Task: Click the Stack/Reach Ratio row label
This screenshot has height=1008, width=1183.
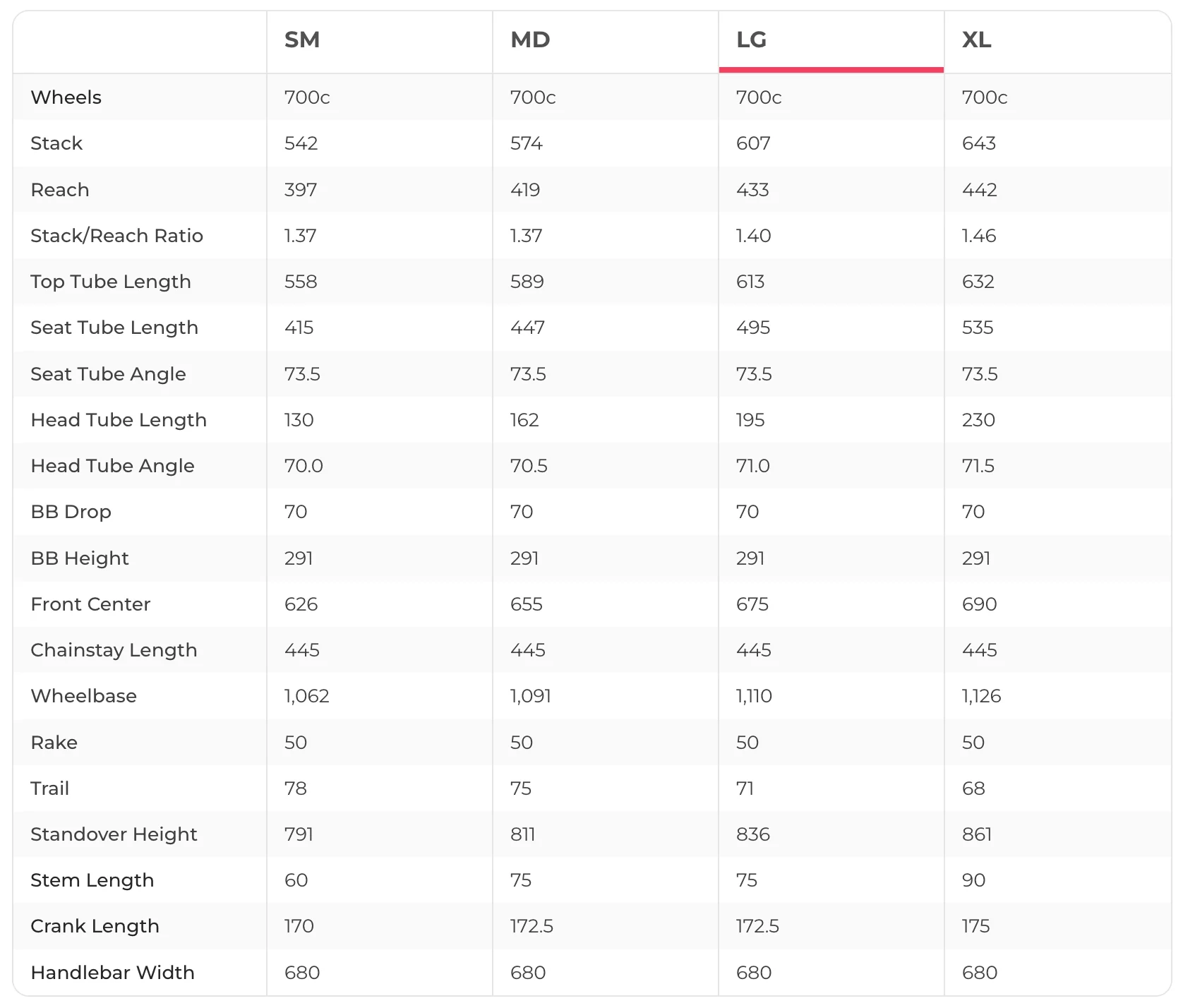Action: [x=116, y=236]
